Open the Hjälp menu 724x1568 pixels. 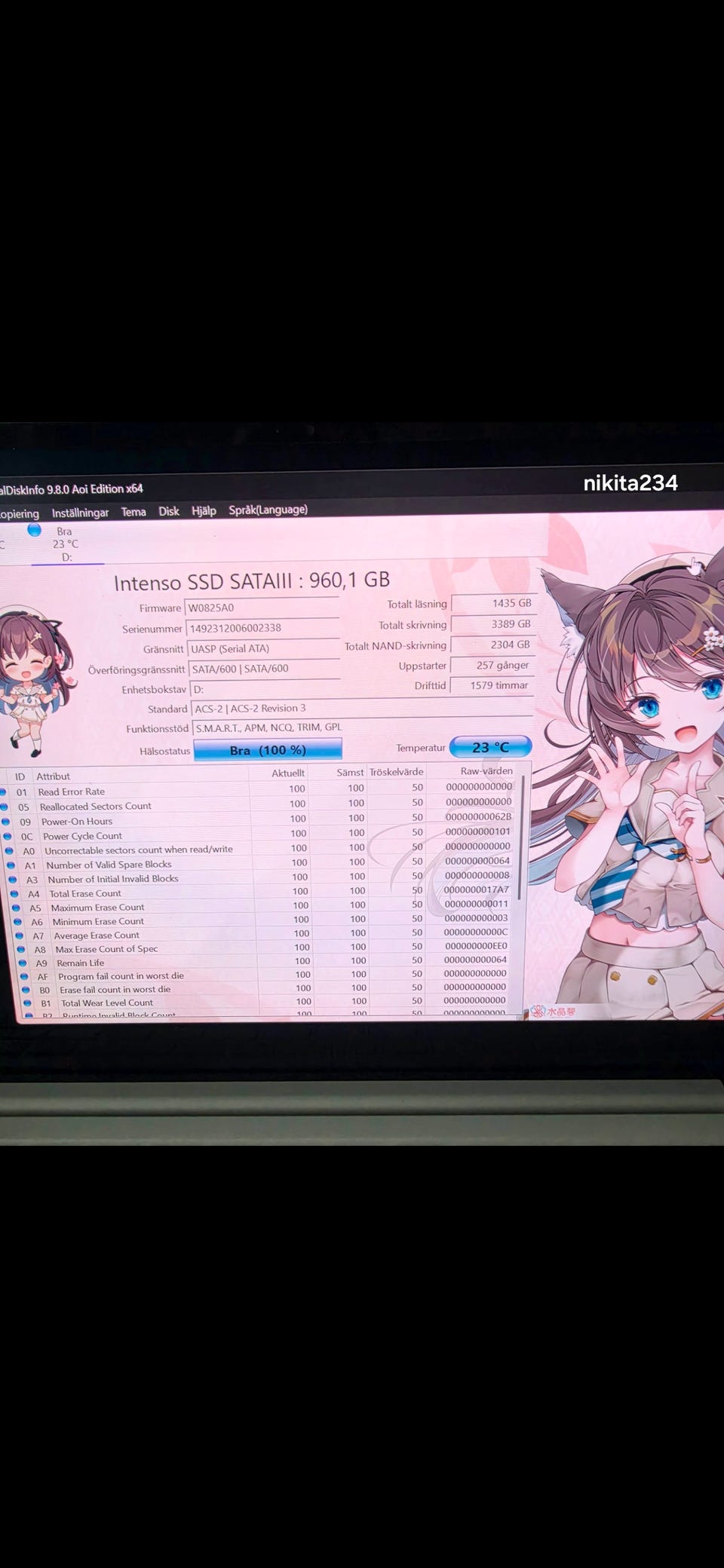click(204, 510)
